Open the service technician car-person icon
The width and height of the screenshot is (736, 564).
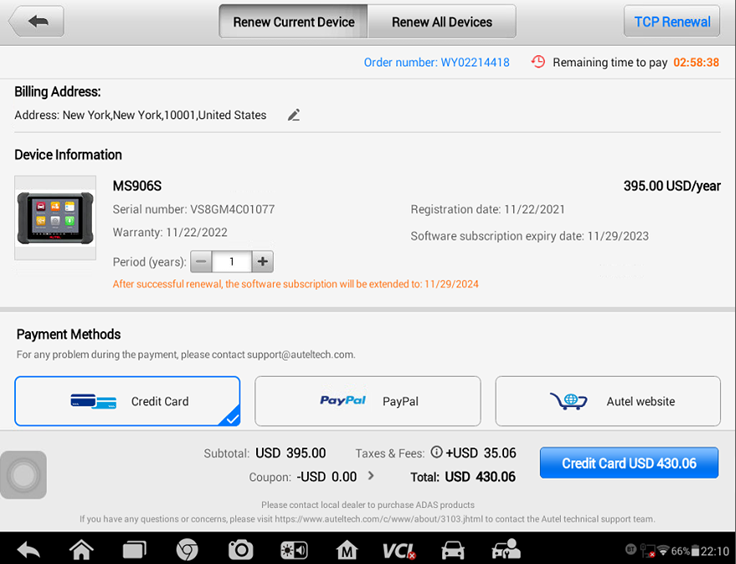(x=506, y=549)
